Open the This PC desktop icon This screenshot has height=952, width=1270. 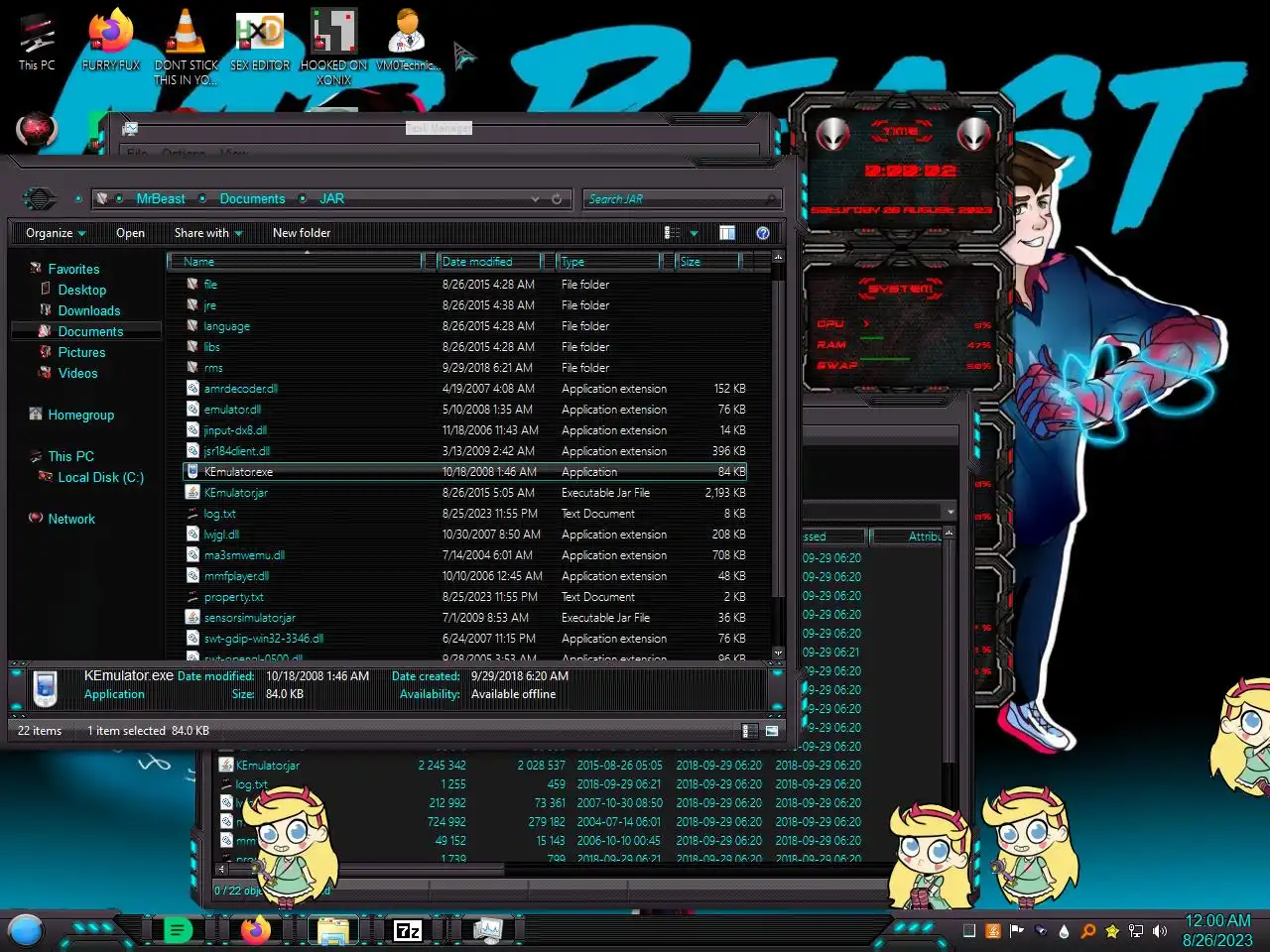click(37, 43)
